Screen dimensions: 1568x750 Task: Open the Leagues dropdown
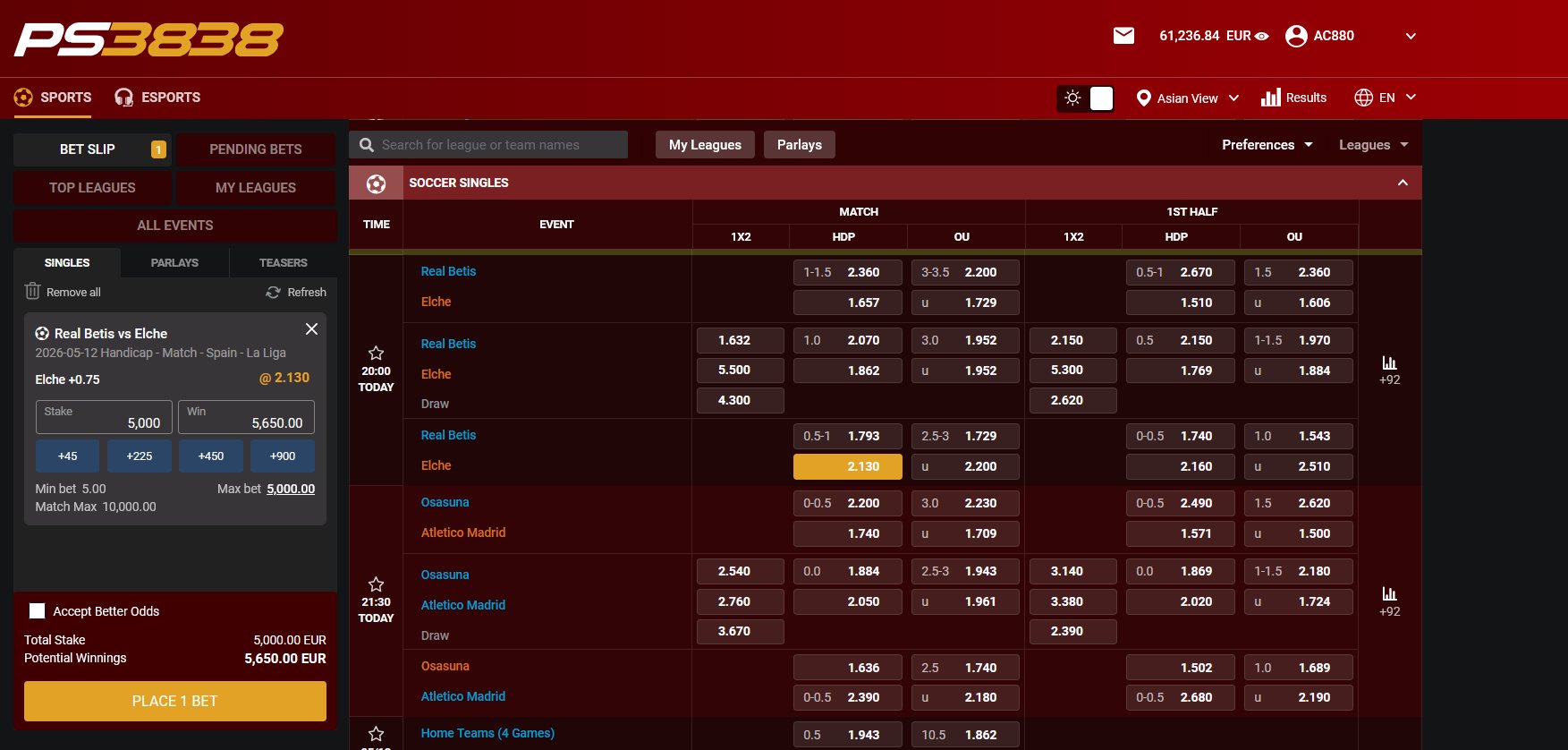pyautogui.click(x=1373, y=145)
